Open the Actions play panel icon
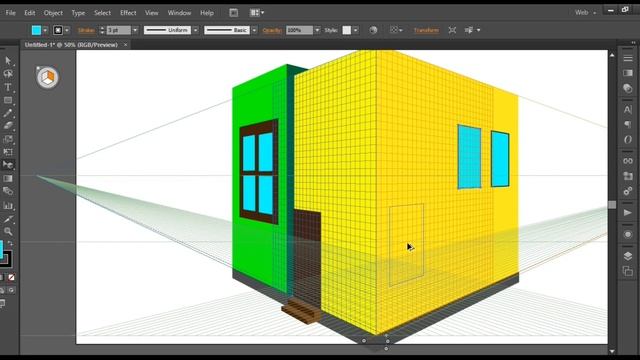Screen dimensions: 640x360 pos(628,212)
